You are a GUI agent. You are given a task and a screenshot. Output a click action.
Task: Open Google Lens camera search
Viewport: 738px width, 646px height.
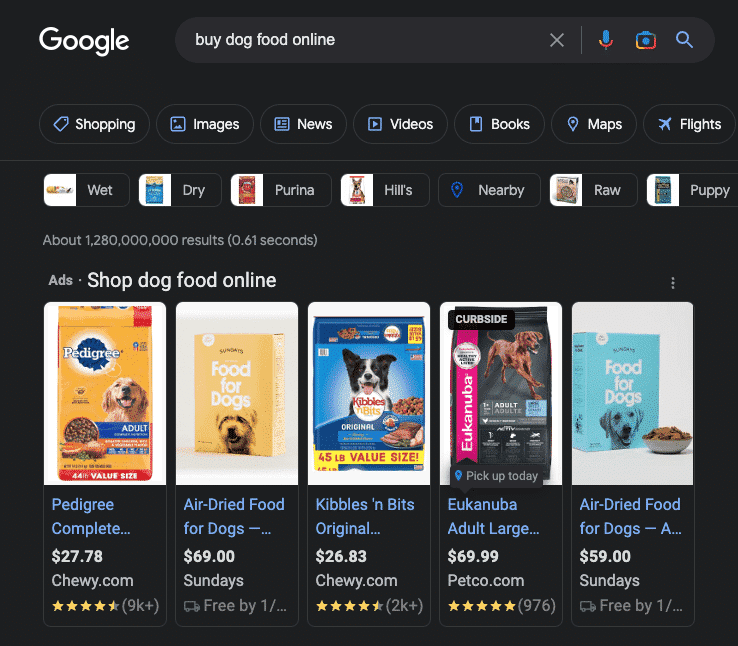click(646, 40)
